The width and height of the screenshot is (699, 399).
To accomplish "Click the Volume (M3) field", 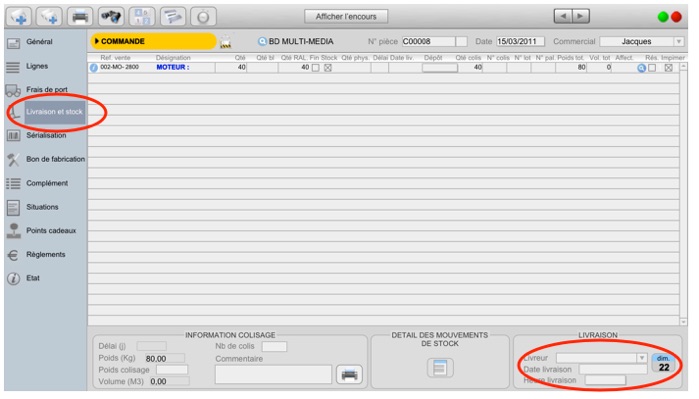I will click(x=169, y=382).
